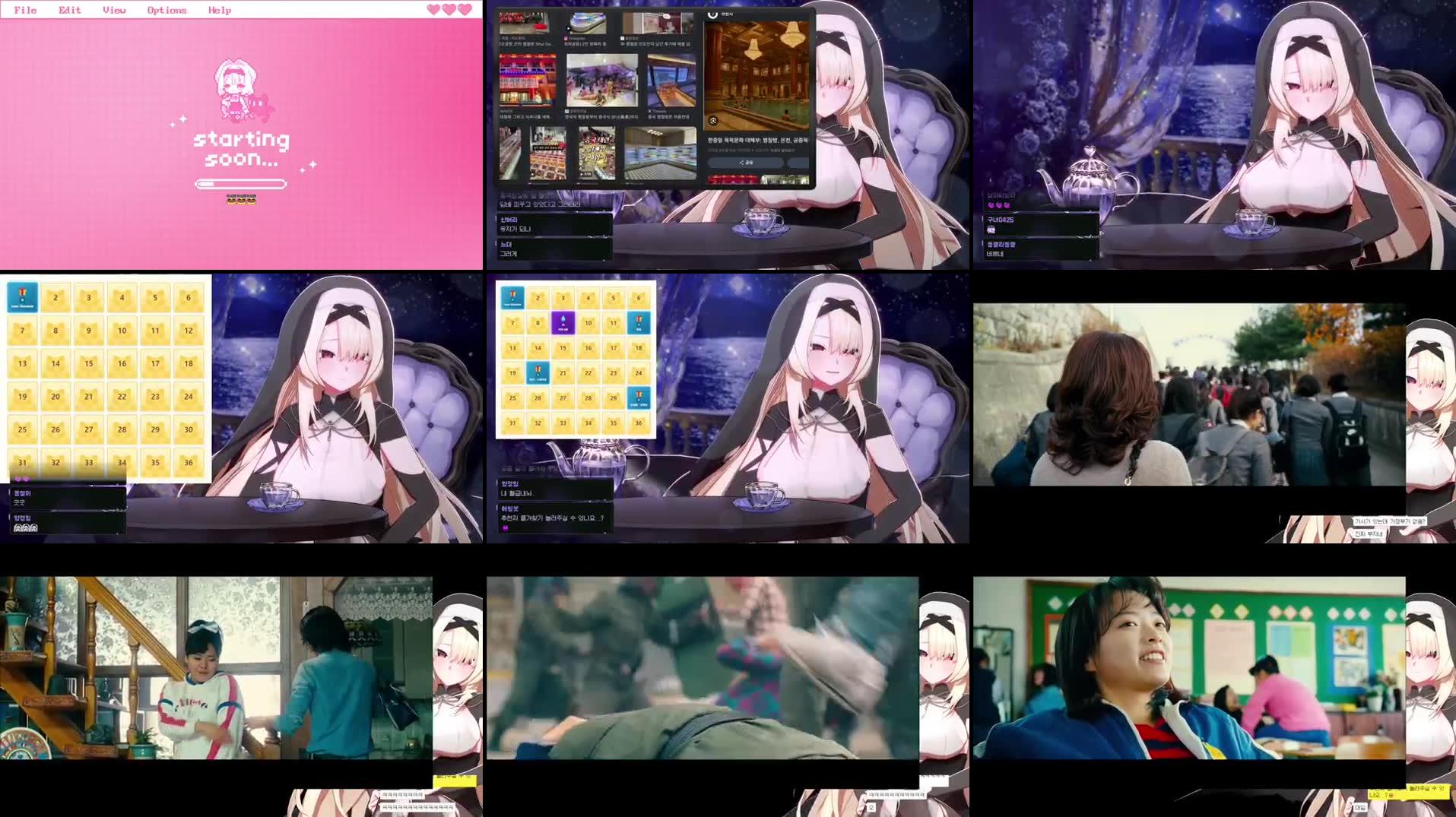Open the View menu
This screenshot has height=817, width=1456.
click(114, 10)
